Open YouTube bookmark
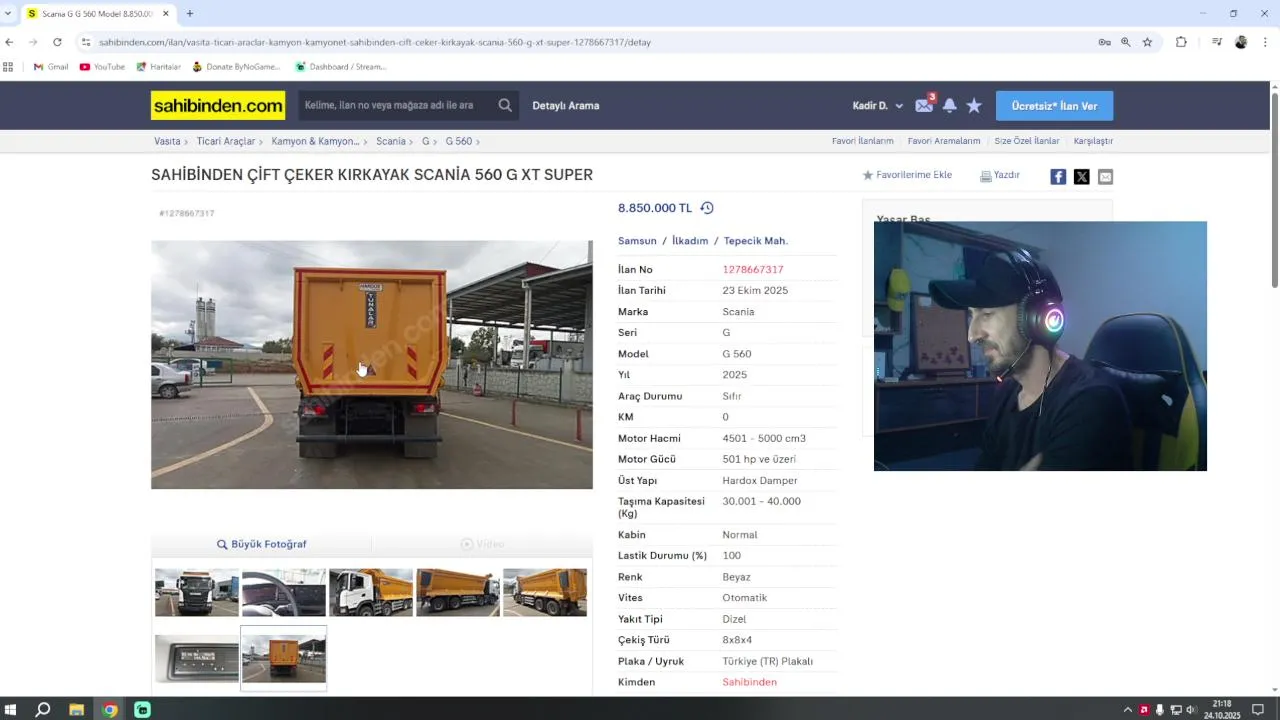 pos(102,67)
